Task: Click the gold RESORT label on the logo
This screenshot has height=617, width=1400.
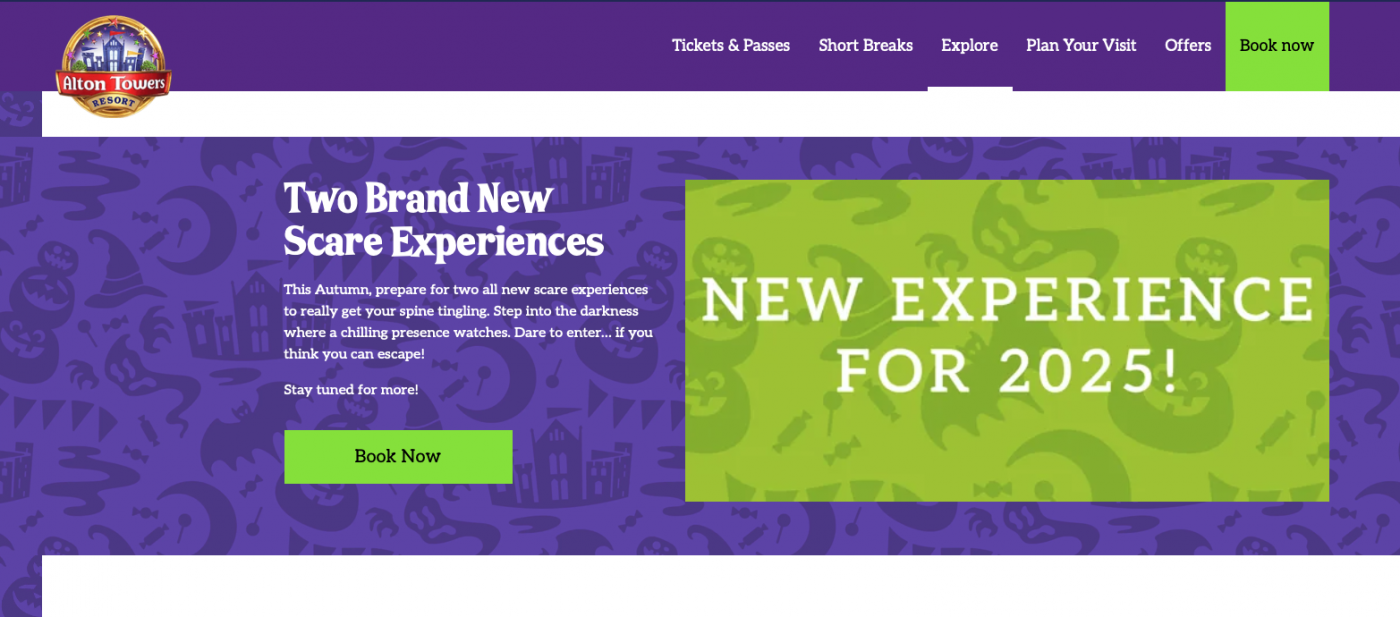Action: (113, 102)
